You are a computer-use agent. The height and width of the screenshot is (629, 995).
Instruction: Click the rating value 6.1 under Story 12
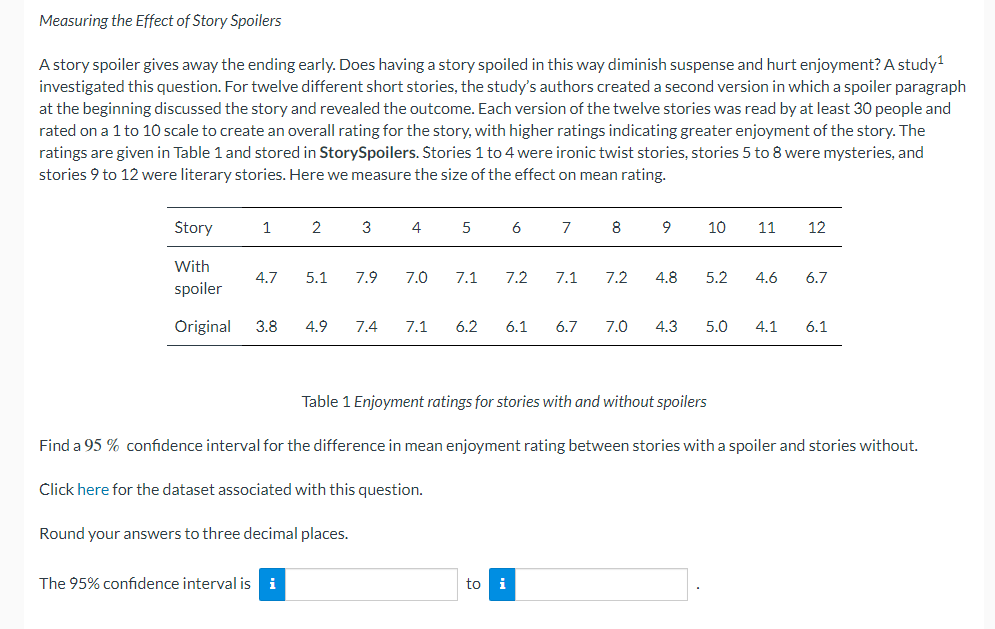tap(817, 326)
